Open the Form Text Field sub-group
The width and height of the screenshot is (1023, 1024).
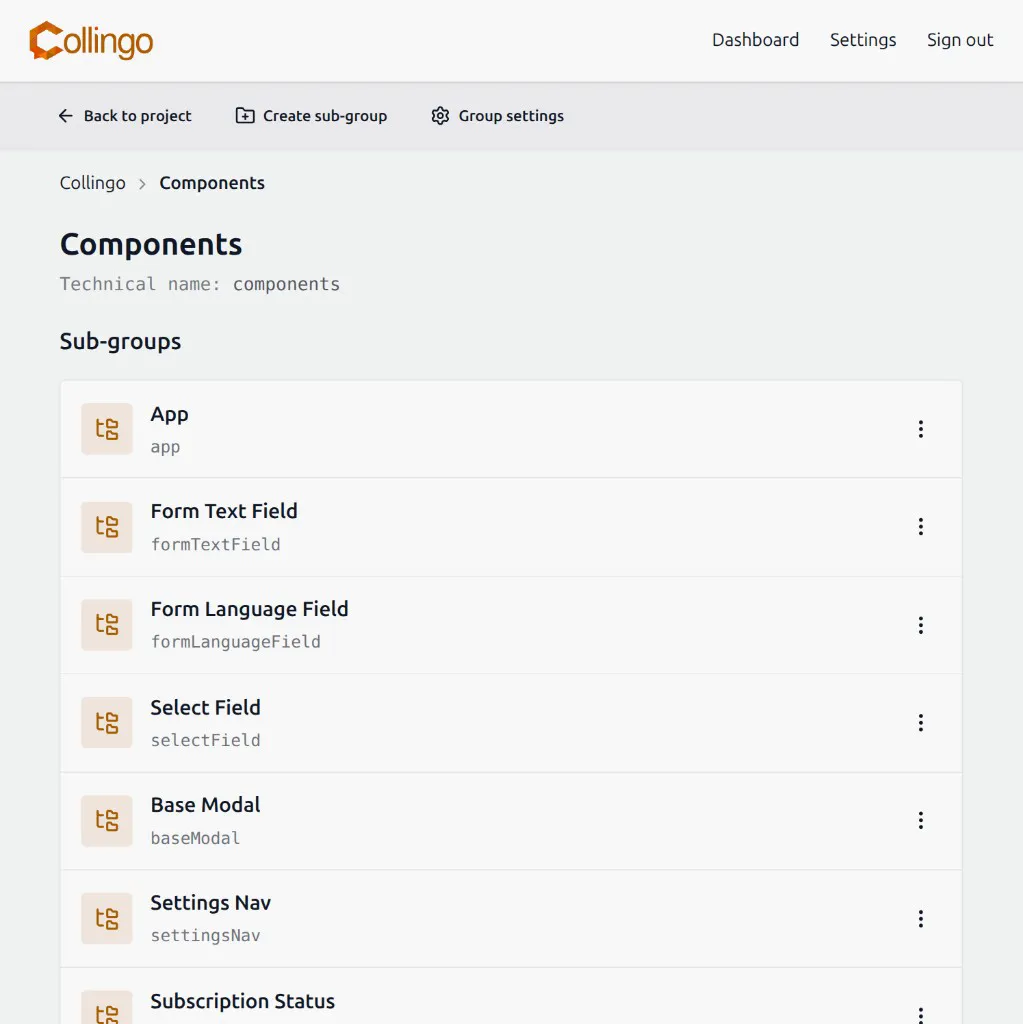pyautogui.click(x=511, y=527)
